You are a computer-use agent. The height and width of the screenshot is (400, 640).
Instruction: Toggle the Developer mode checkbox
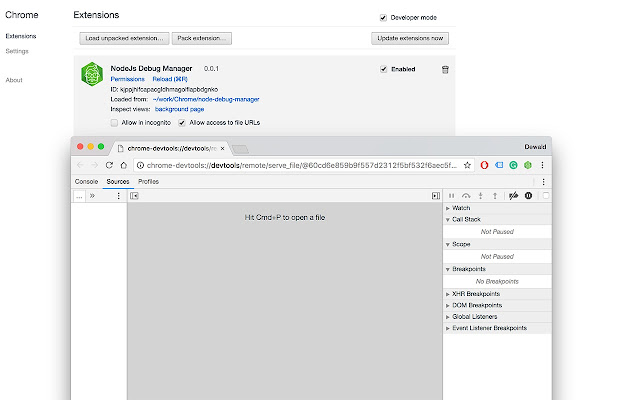pyautogui.click(x=383, y=18)
